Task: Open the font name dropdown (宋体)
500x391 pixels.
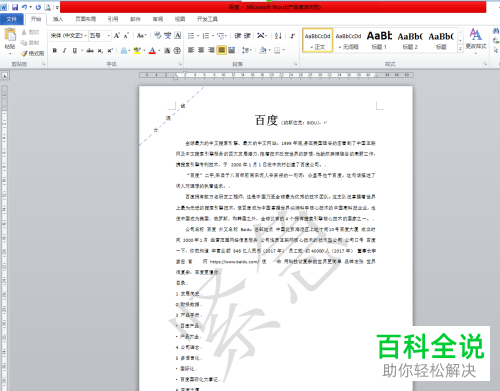Action: tap(86, 35)
